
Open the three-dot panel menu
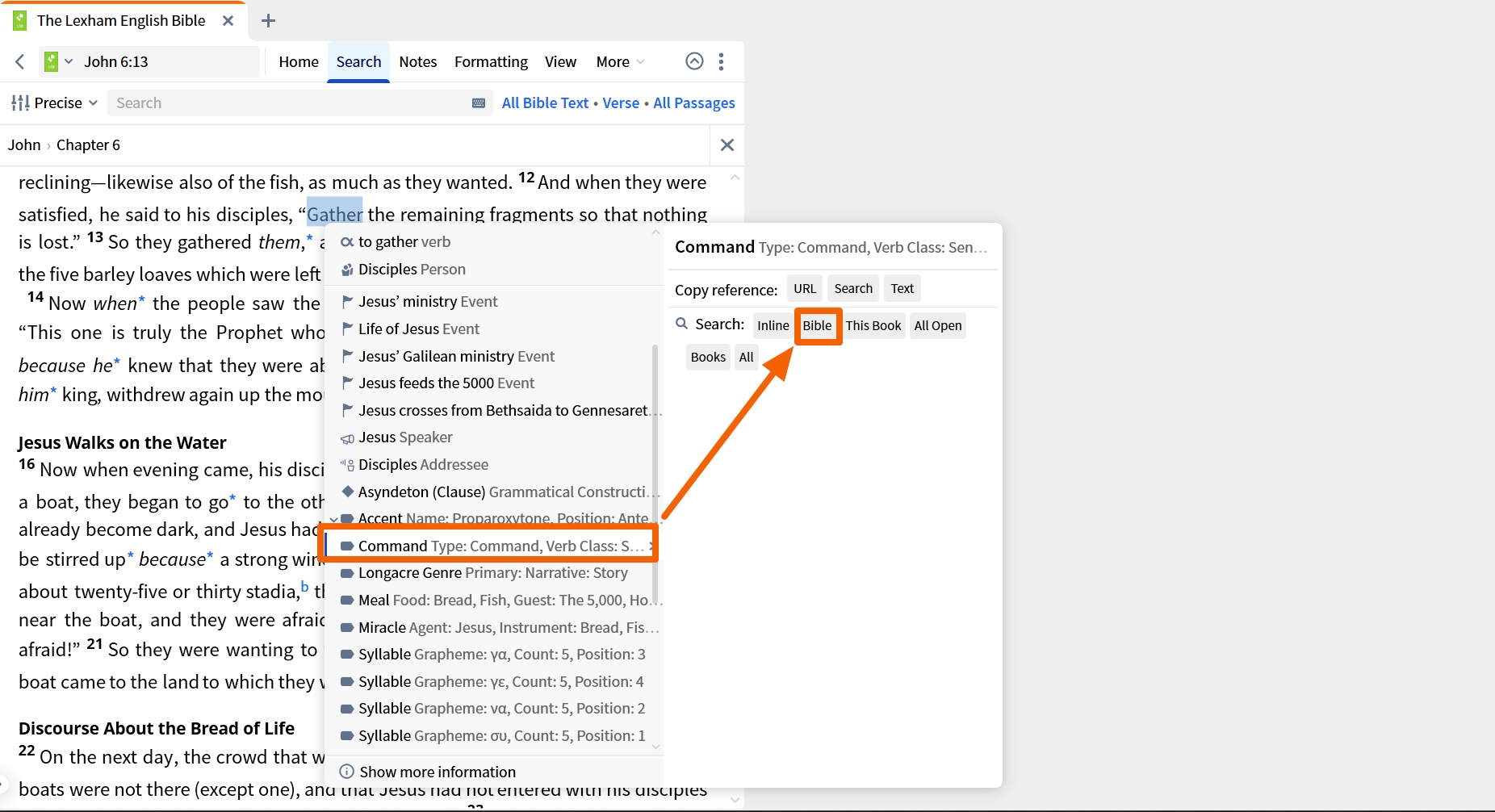(x=721, y=61)
